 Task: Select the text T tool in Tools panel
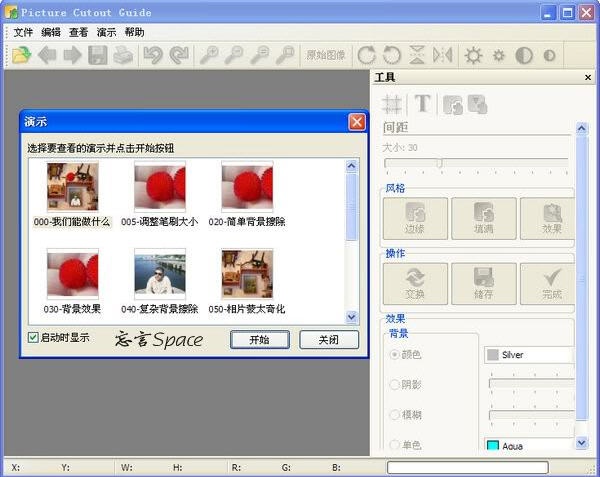click(423, 103)
